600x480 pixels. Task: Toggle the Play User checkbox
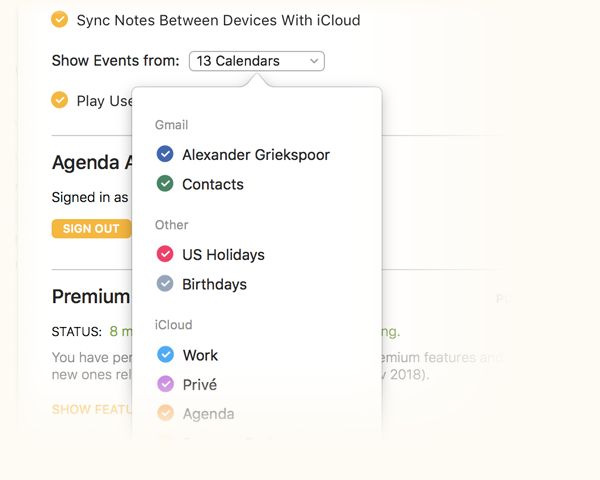[x=60, y=100]
